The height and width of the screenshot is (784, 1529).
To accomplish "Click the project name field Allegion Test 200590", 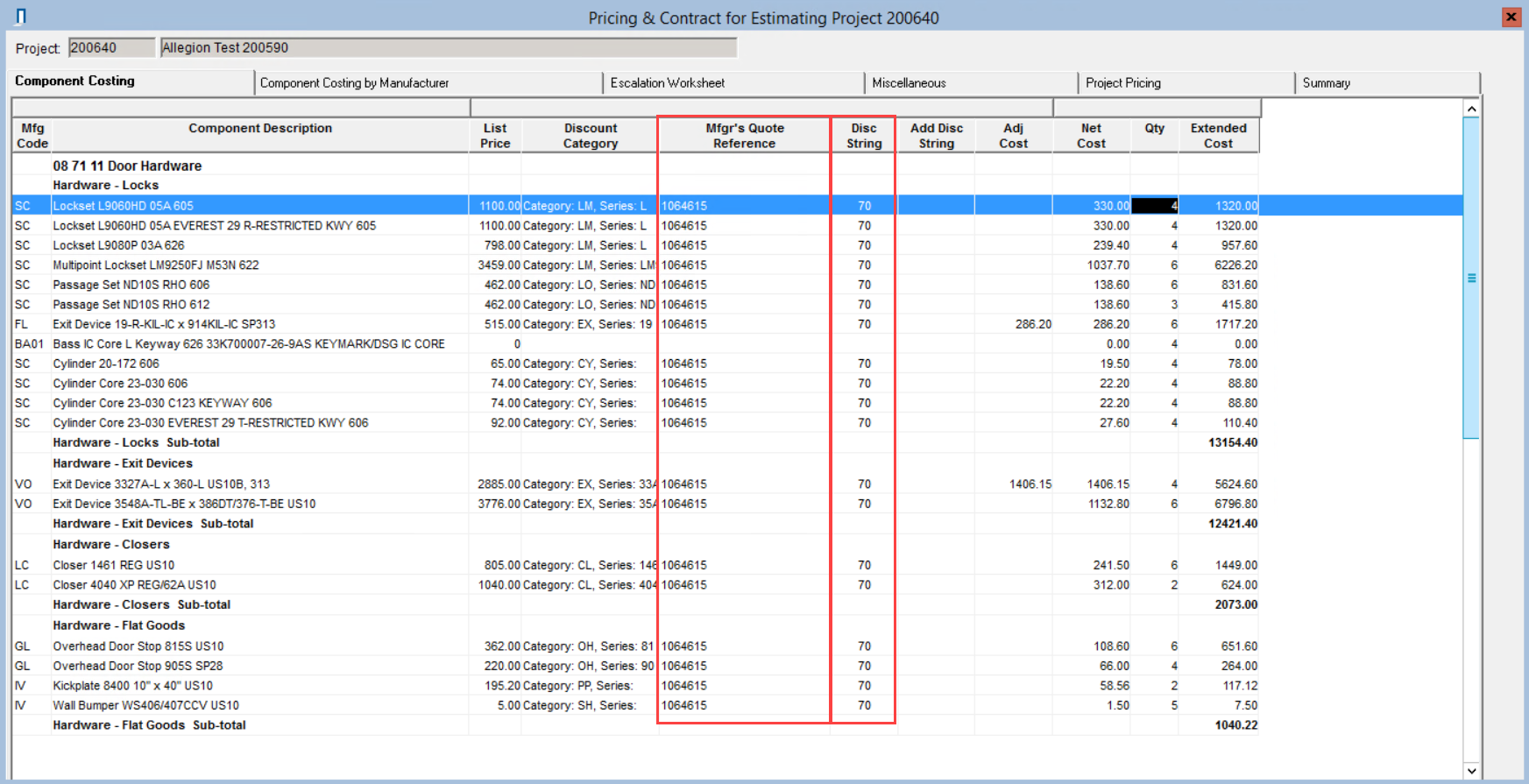I will coord(448,48).
